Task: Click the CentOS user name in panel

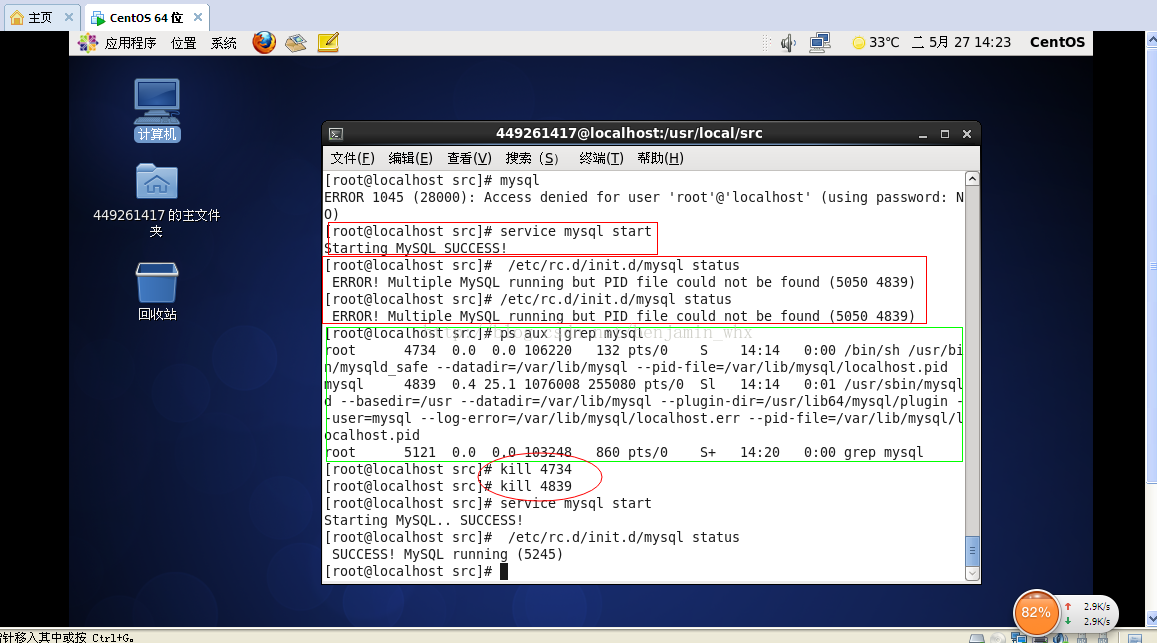Action: [x=1057, y=42]
